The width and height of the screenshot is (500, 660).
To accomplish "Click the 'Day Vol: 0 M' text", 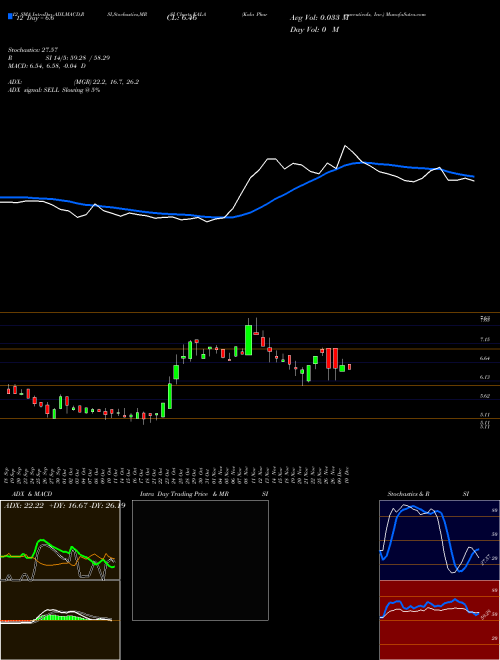I will 314,29.
